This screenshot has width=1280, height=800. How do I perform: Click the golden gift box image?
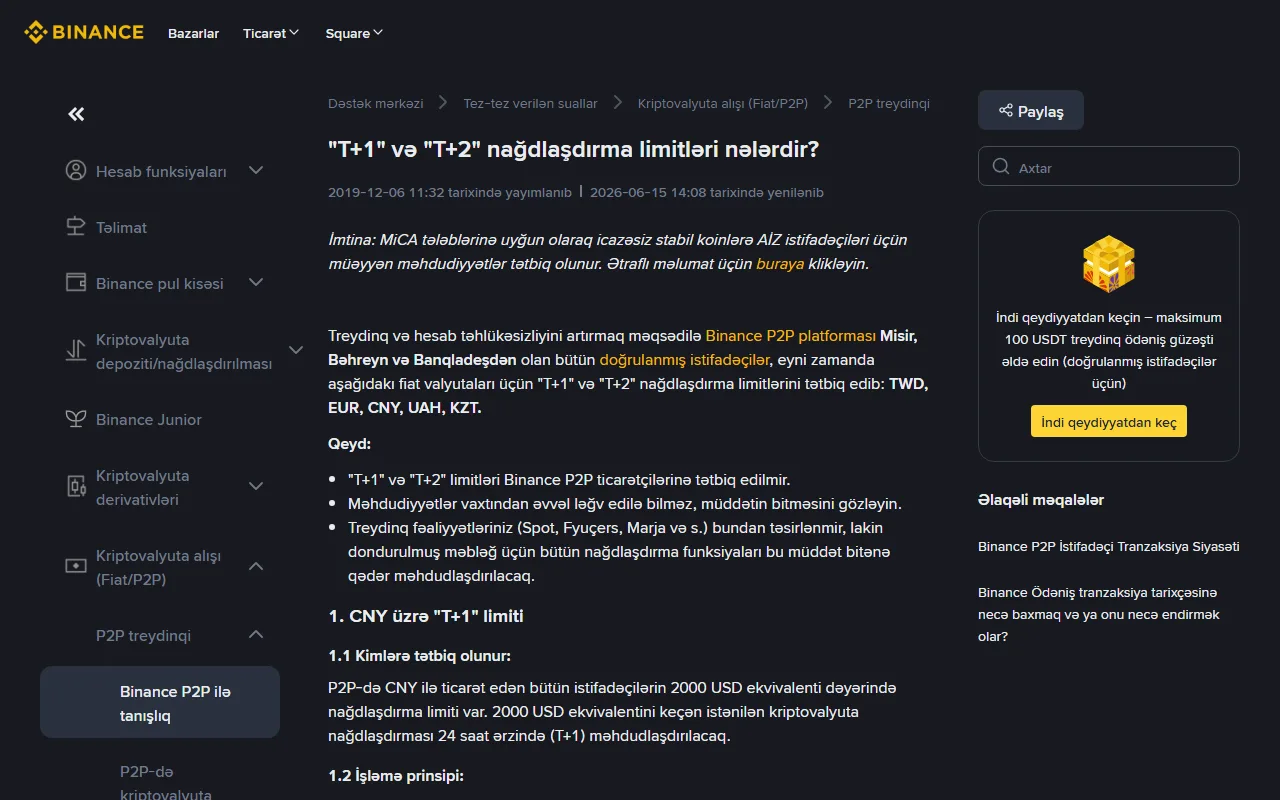[1109, 264]
